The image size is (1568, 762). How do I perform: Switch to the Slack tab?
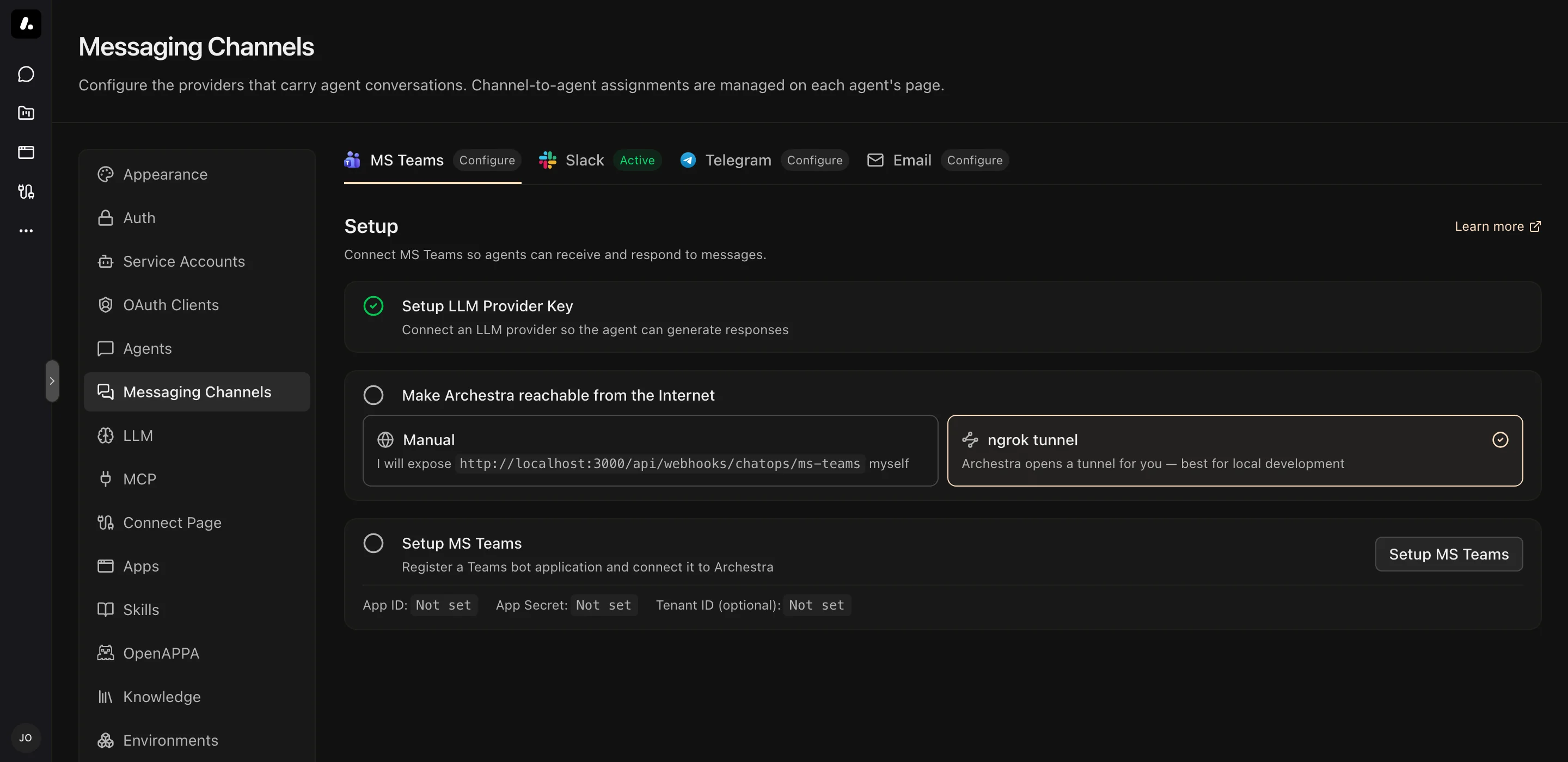pyautogui.click(x=599, y=160)
